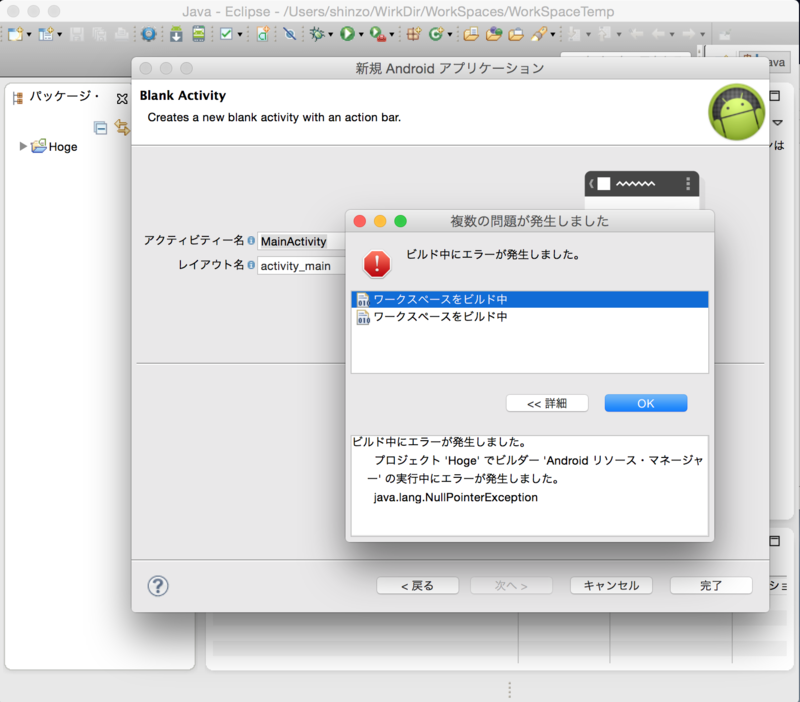Click the Open Type folder icon
This screenshot has height=702, width=800.
pyautogui.click(x=471, y=34)
